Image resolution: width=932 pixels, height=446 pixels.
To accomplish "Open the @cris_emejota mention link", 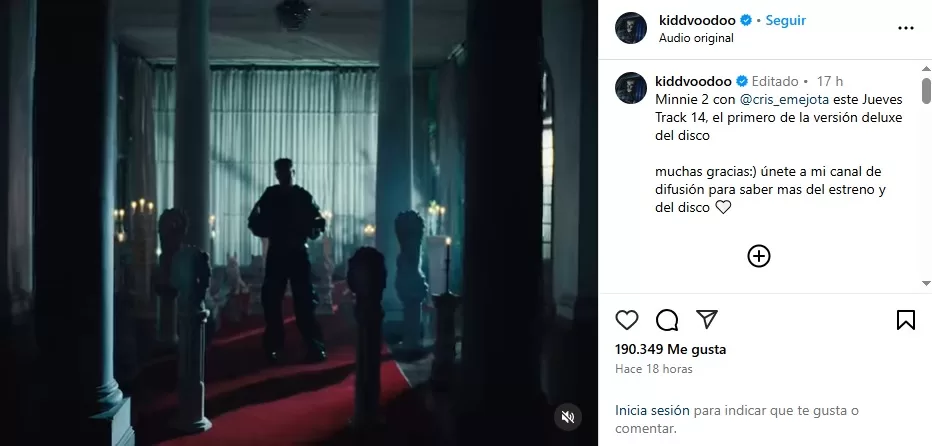I will 782,99.
